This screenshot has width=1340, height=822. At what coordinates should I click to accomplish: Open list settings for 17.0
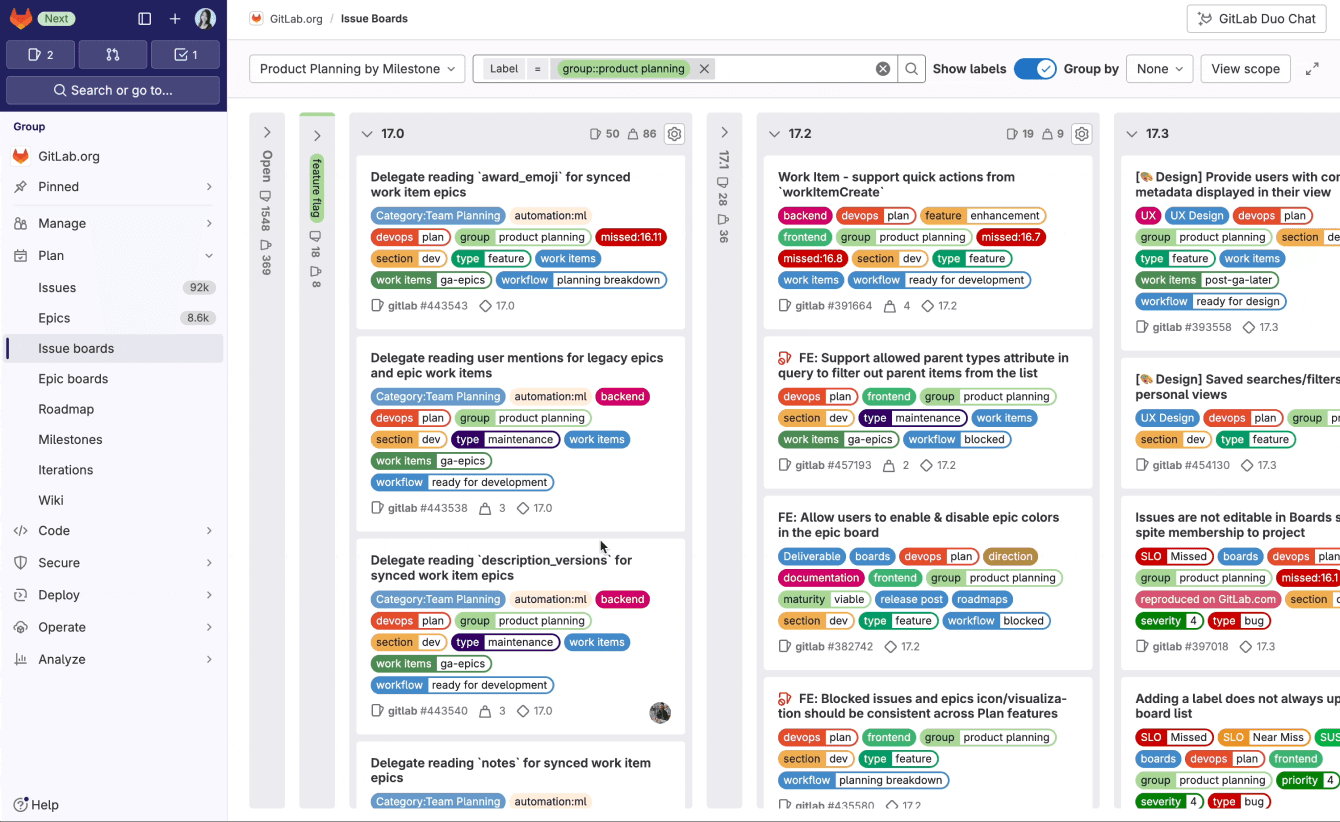tap(674, 134)
